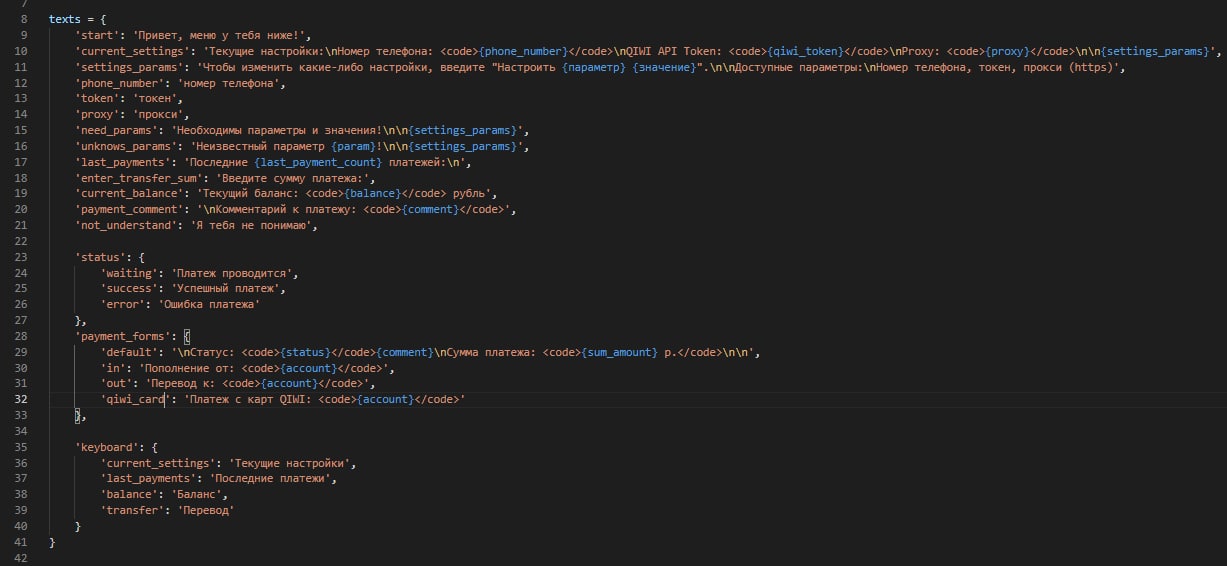The width and height of the screenshot is (1227, 566).
Task: Select the 'start' key
Action: [x=98, y=35]
